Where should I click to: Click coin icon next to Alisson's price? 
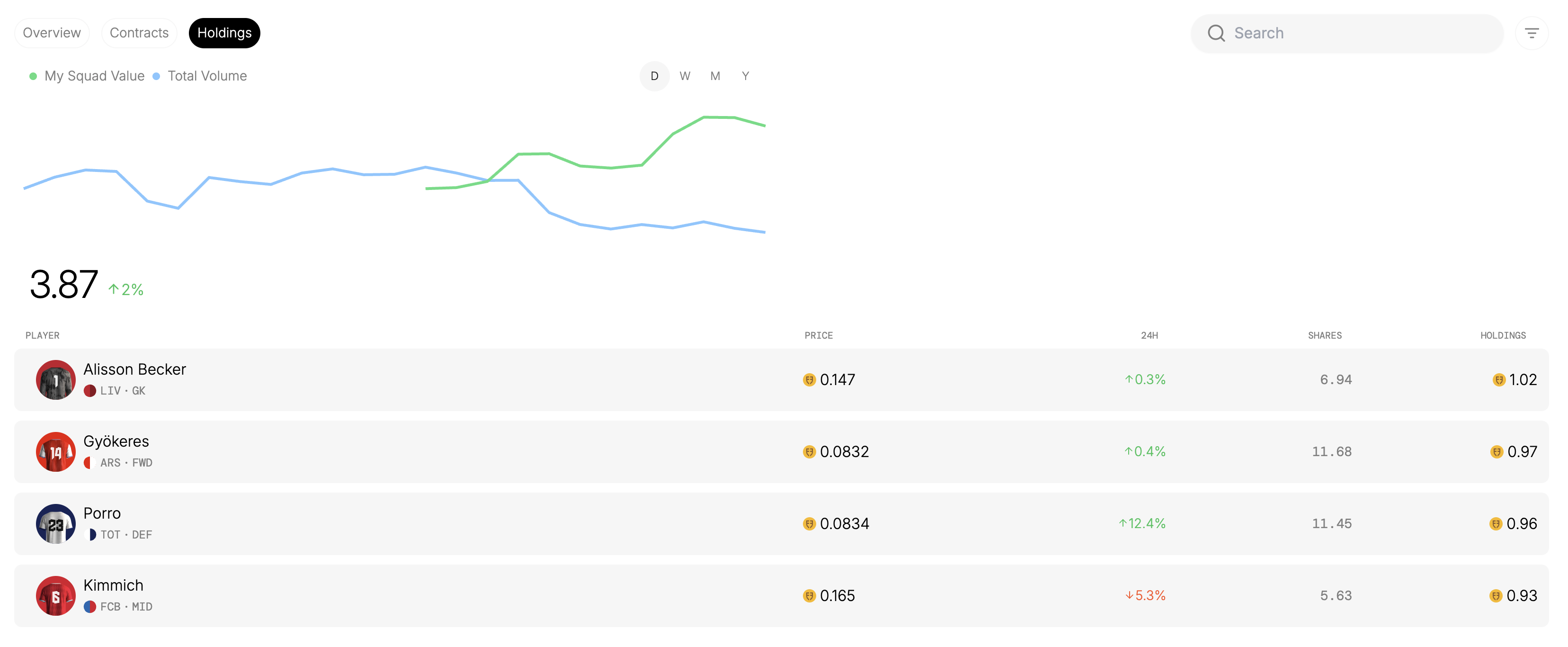click(x=809, y=379)
